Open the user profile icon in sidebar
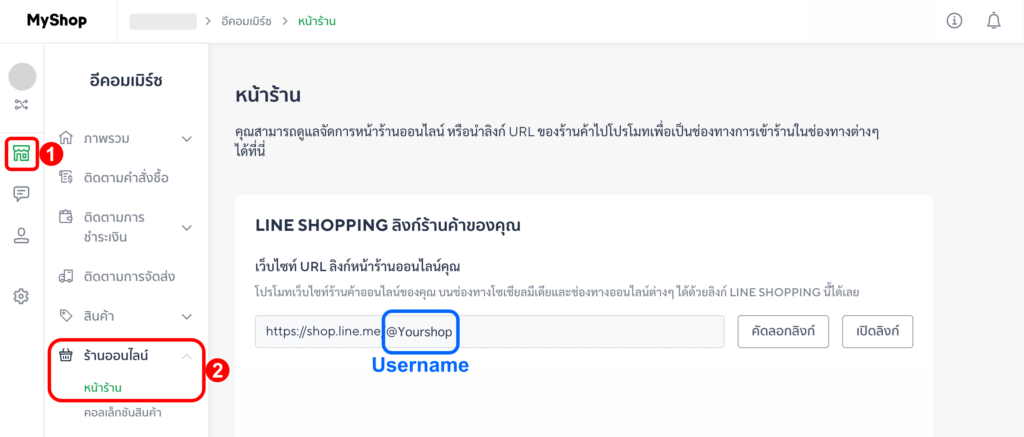 click(x=22, y=235)
